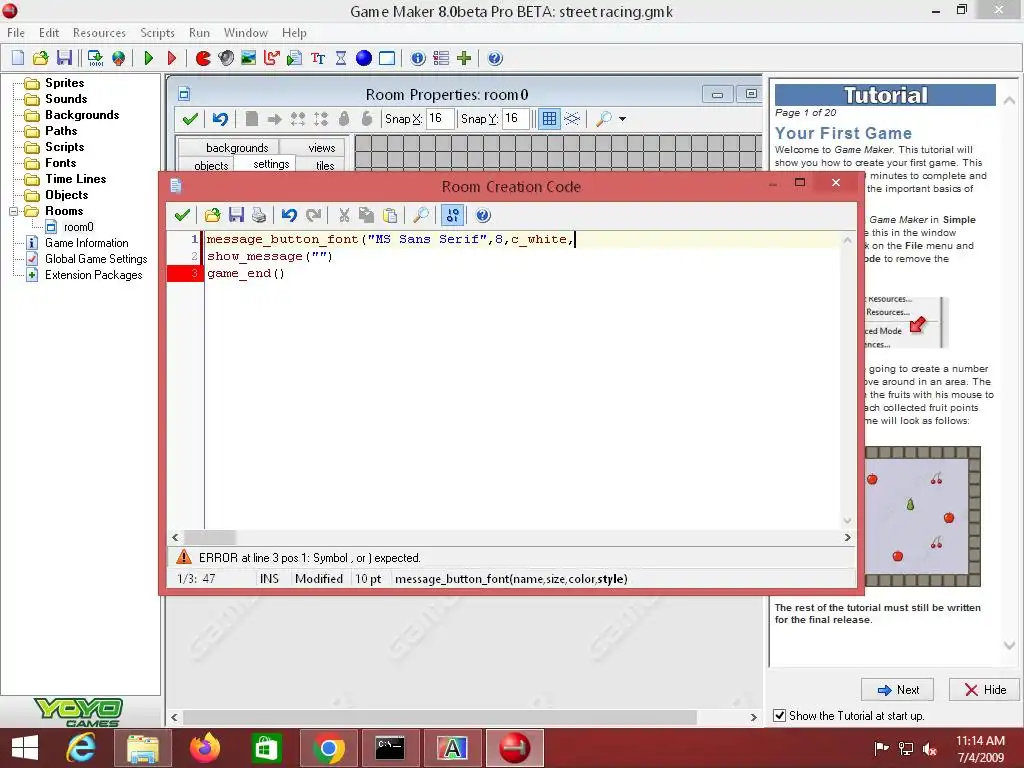Click the publish game globe icon
This screenshot has width=1024, height=768.
click(118, 58)
